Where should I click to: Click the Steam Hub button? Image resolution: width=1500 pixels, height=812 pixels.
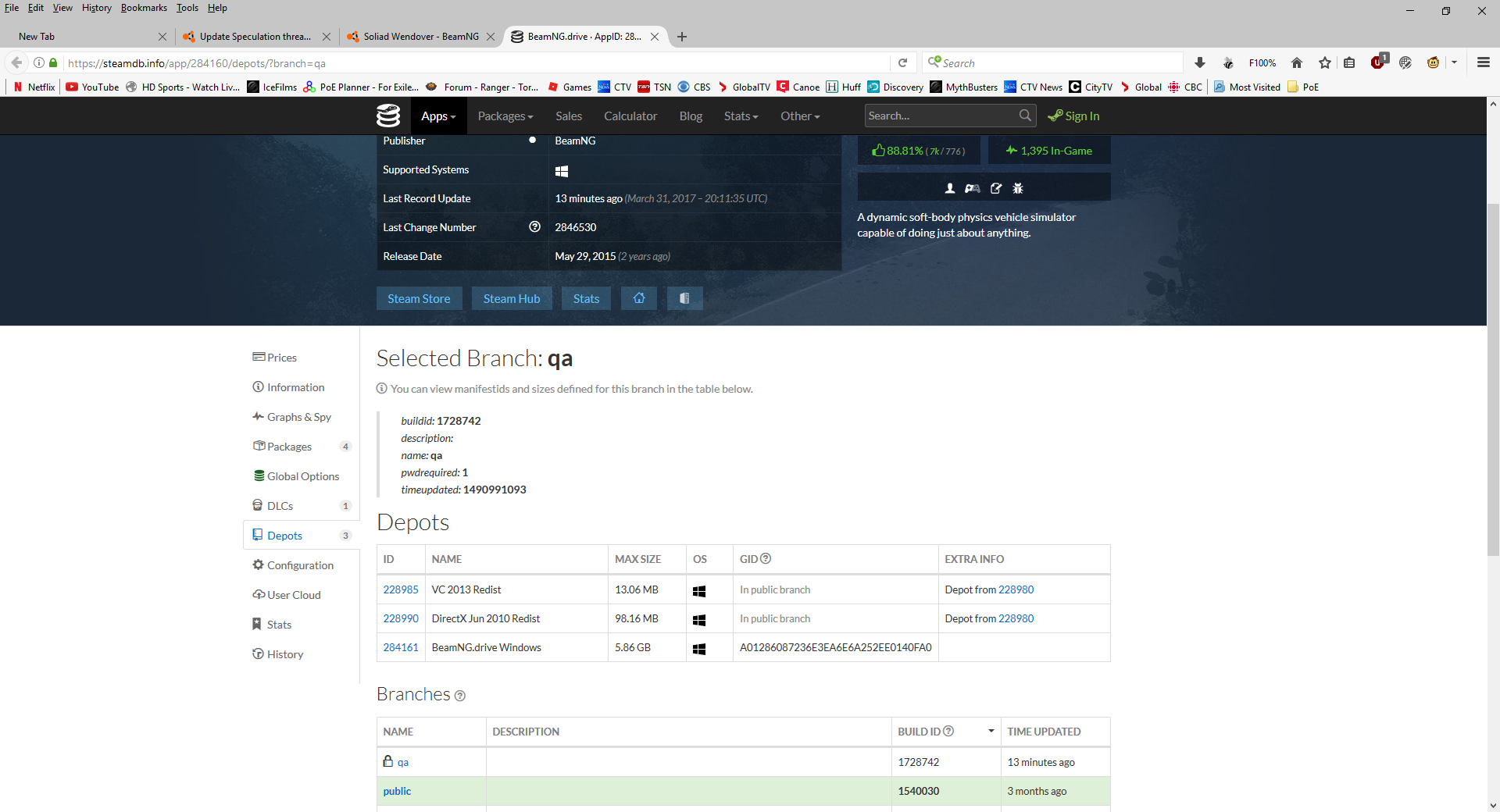coord(512,298)
